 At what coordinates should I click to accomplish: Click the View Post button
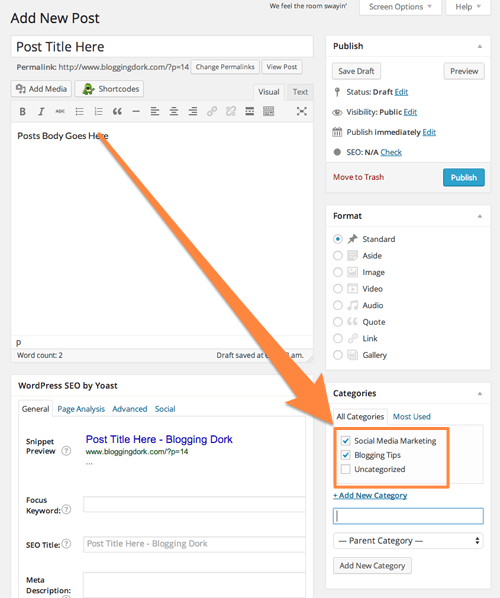point(282,67)
